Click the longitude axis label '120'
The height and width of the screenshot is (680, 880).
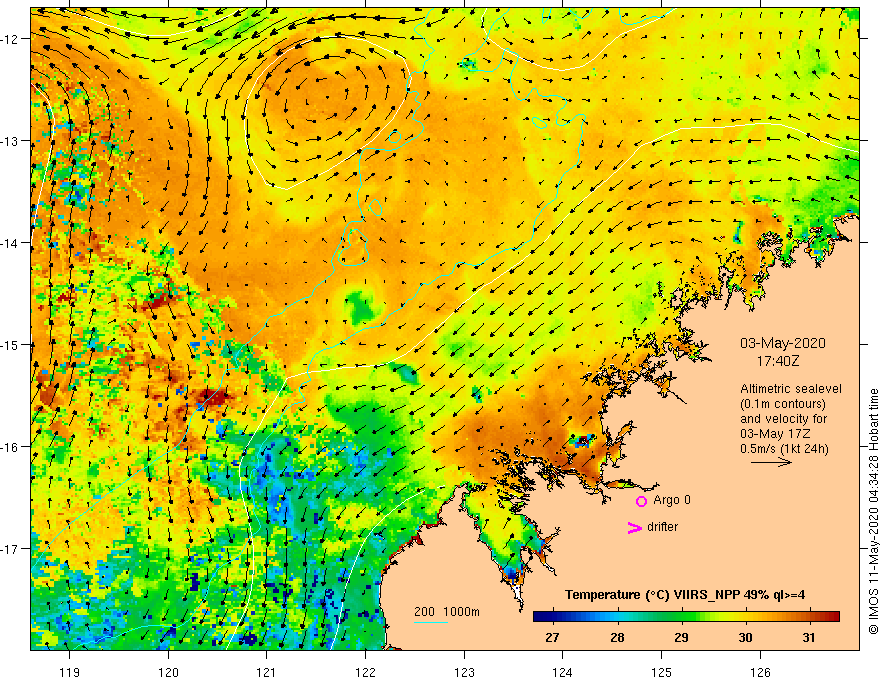(168, 672)
